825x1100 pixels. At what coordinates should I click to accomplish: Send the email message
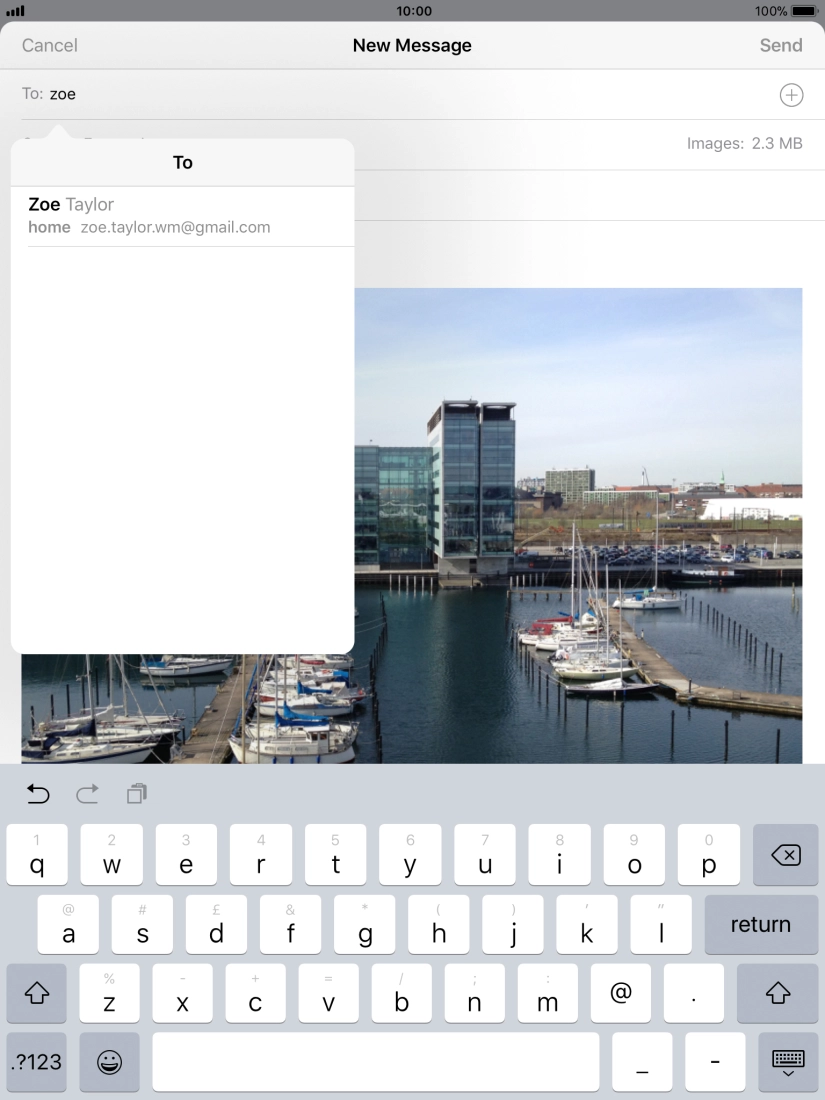(780, 45)
